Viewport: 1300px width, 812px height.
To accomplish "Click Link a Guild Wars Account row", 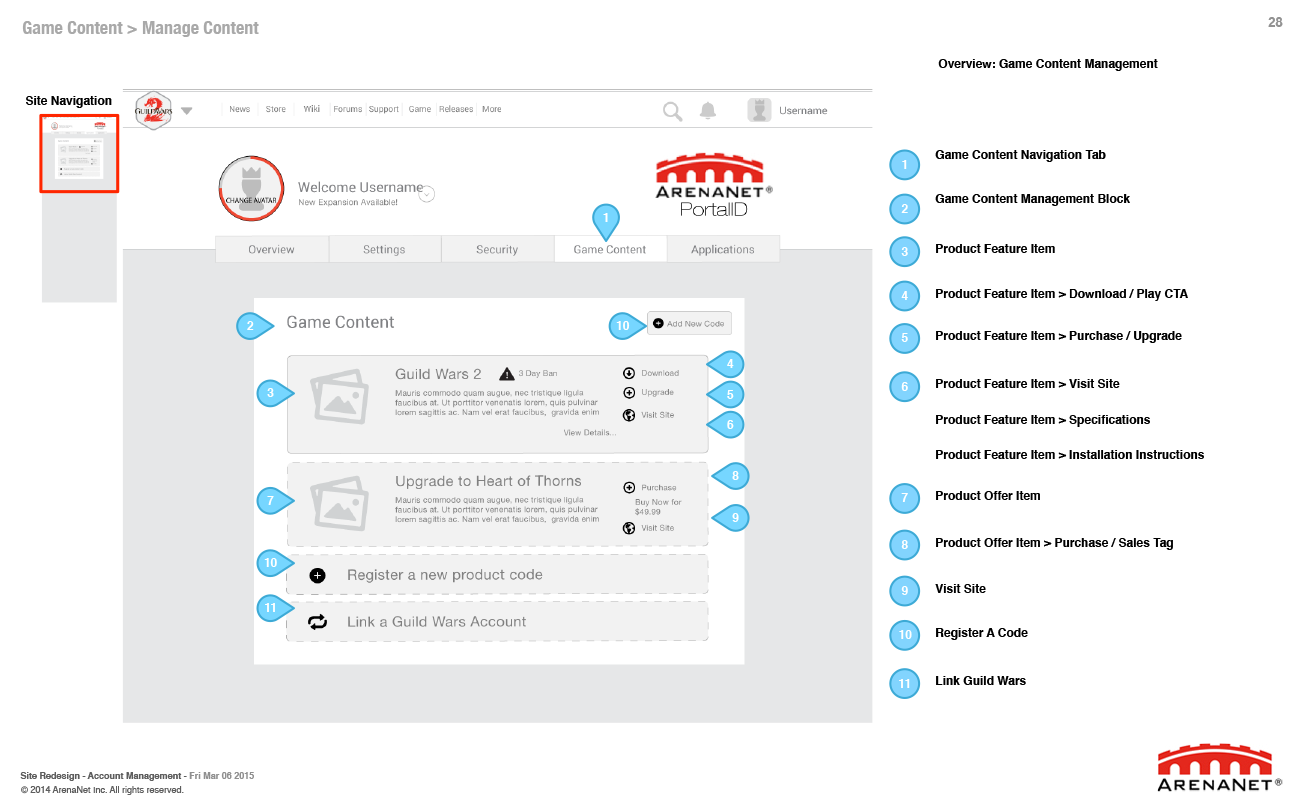I will tap(497, 621).
